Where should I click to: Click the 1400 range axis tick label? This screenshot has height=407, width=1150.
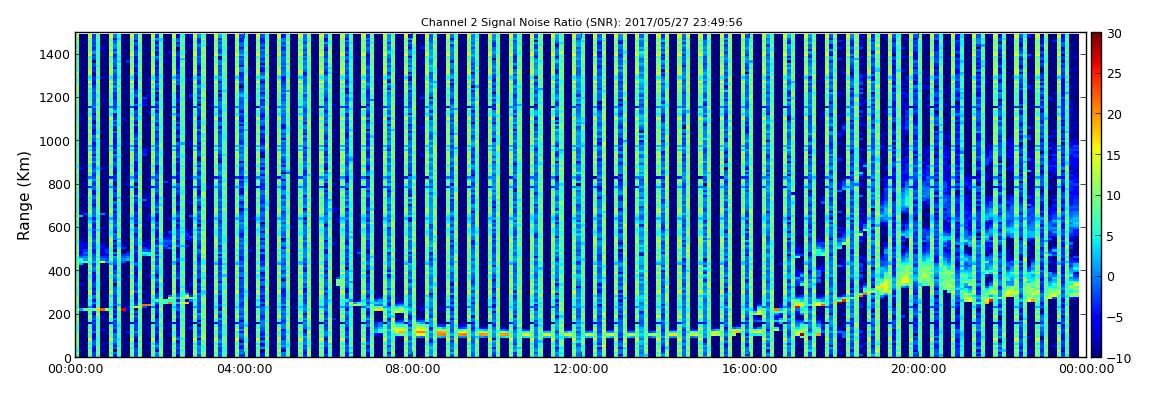click(x=56, y=54)
